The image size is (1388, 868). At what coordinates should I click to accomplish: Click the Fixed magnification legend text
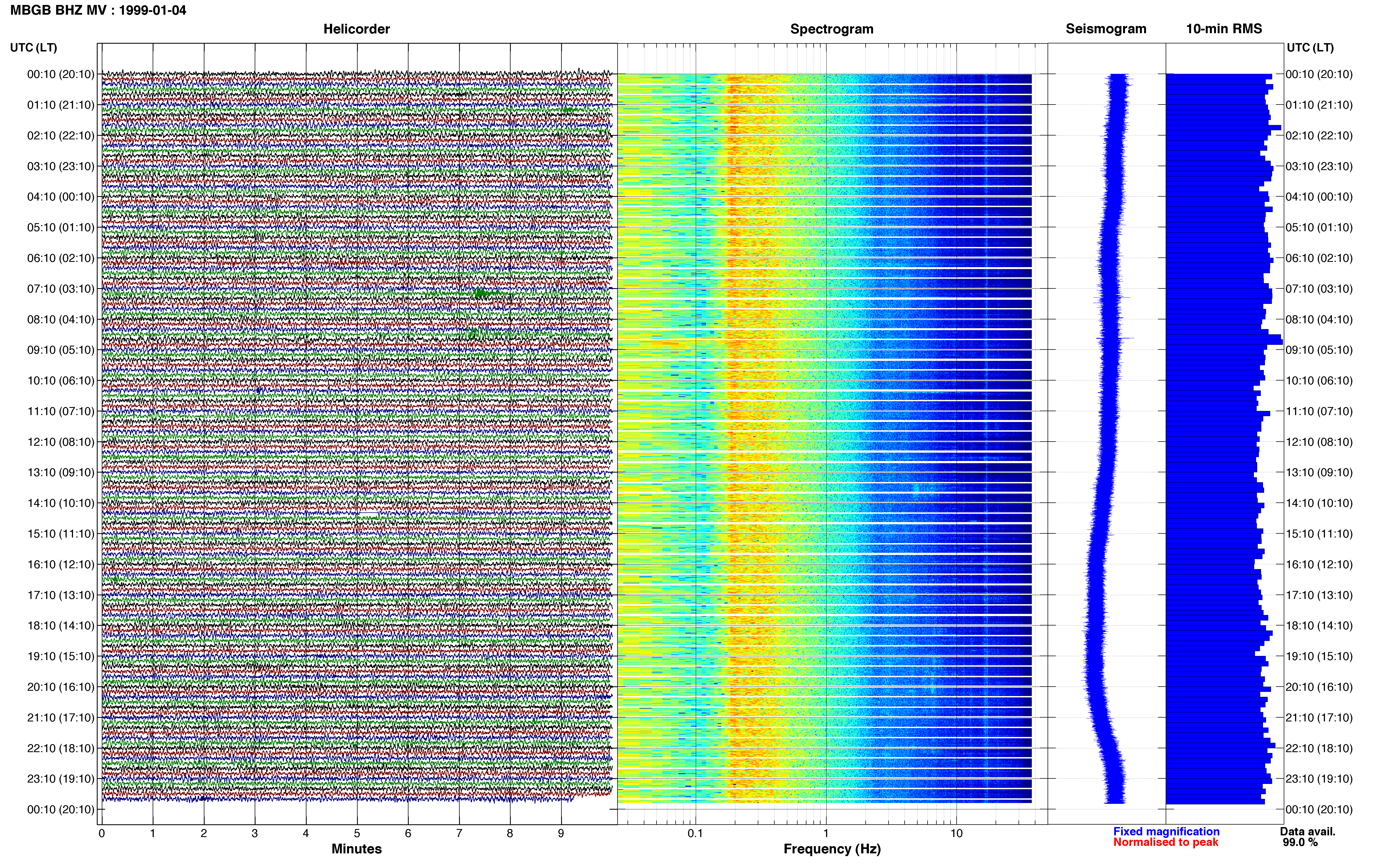point(1166,832)
